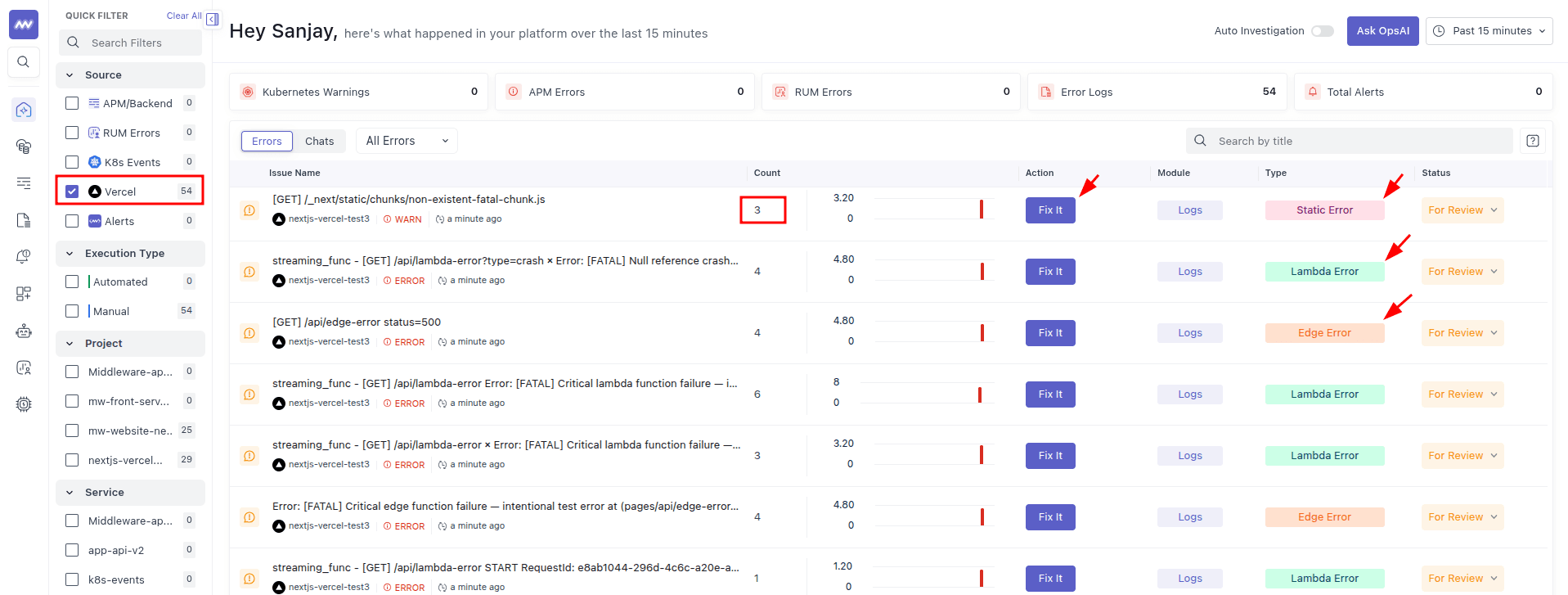Open the robot agent icon in the sidebar

point(24,331)
